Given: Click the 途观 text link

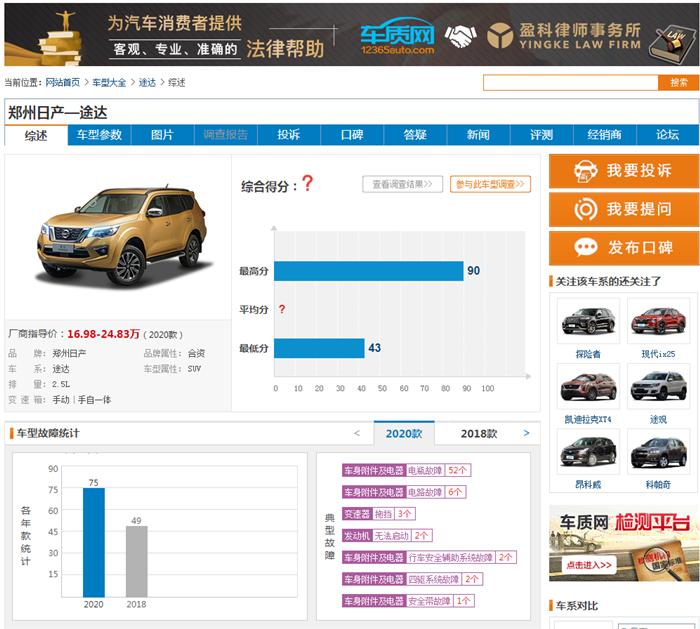Looking at the screenshot, I should coord(658,420).
